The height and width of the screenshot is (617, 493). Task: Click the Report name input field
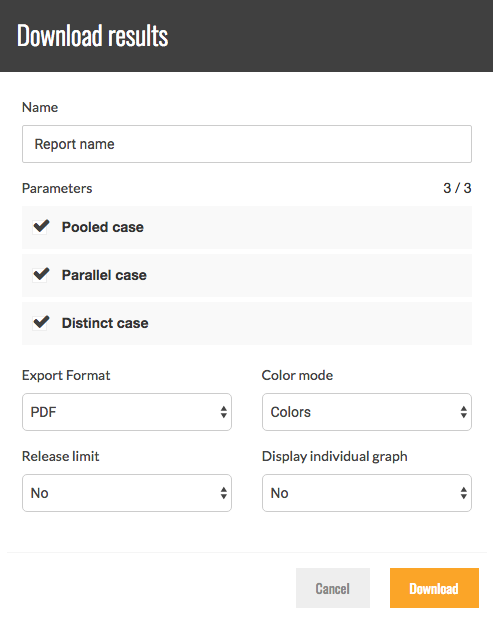tap(247, 144)
